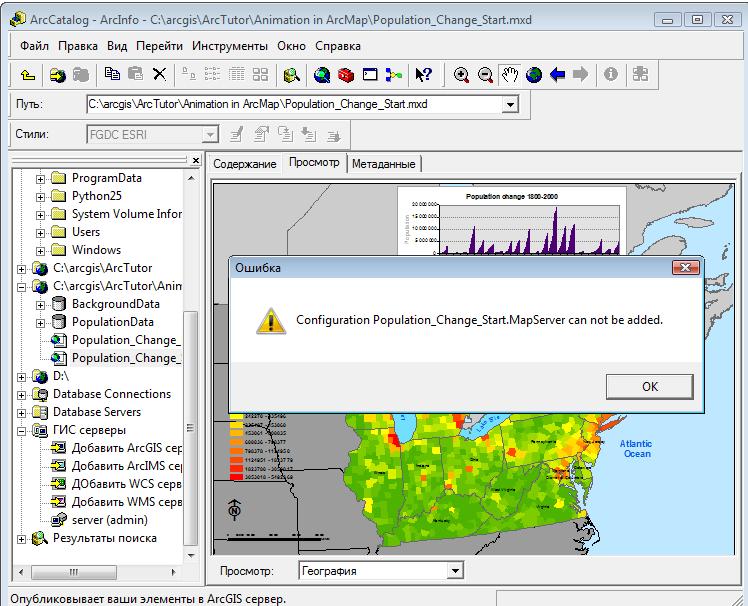This screenshot has height=606, width=748.
Task: Click the Up One Level toolbar icon
Action: tap(28, 74)
